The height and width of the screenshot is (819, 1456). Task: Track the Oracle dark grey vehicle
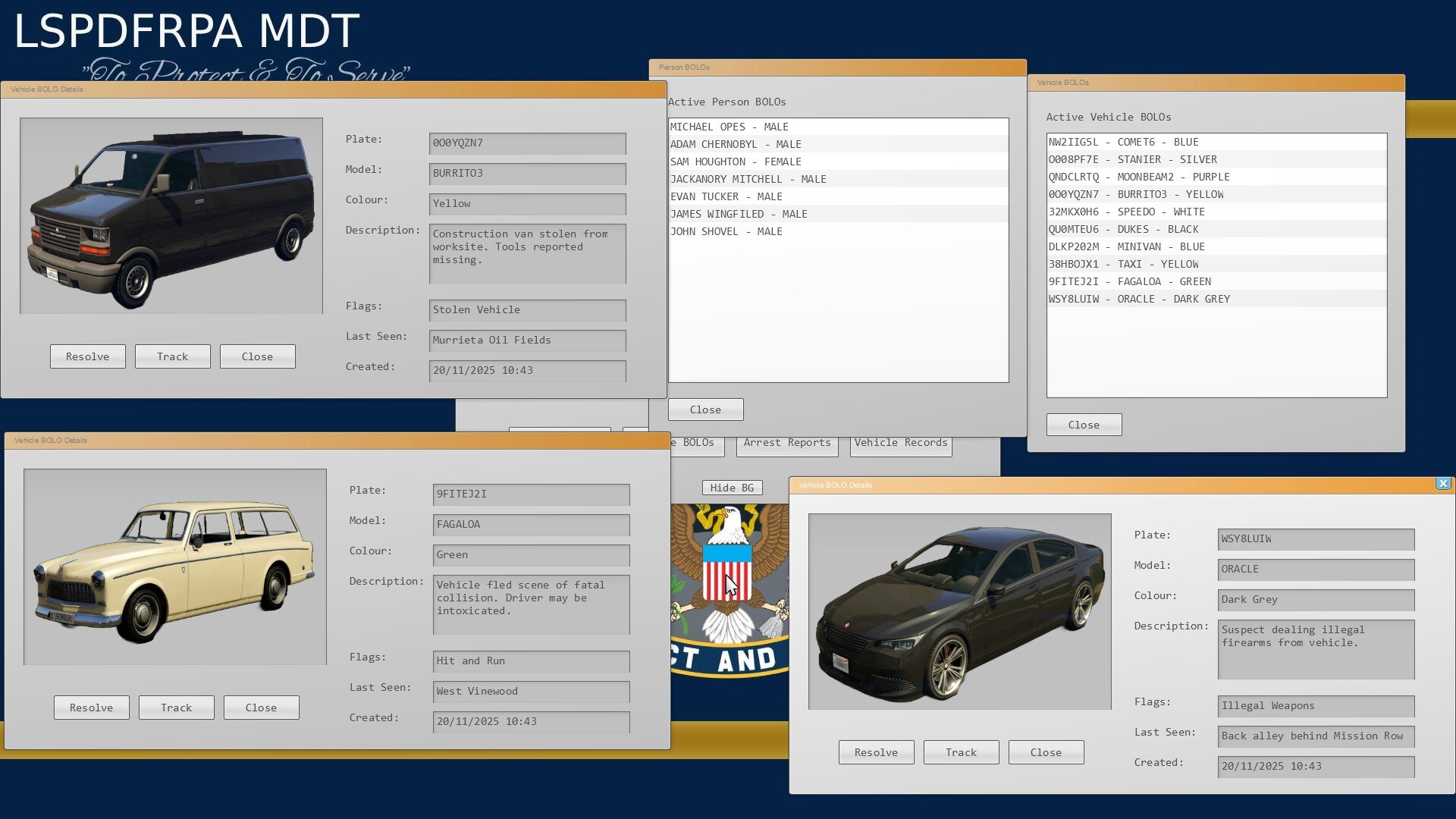tap(961, 752)
